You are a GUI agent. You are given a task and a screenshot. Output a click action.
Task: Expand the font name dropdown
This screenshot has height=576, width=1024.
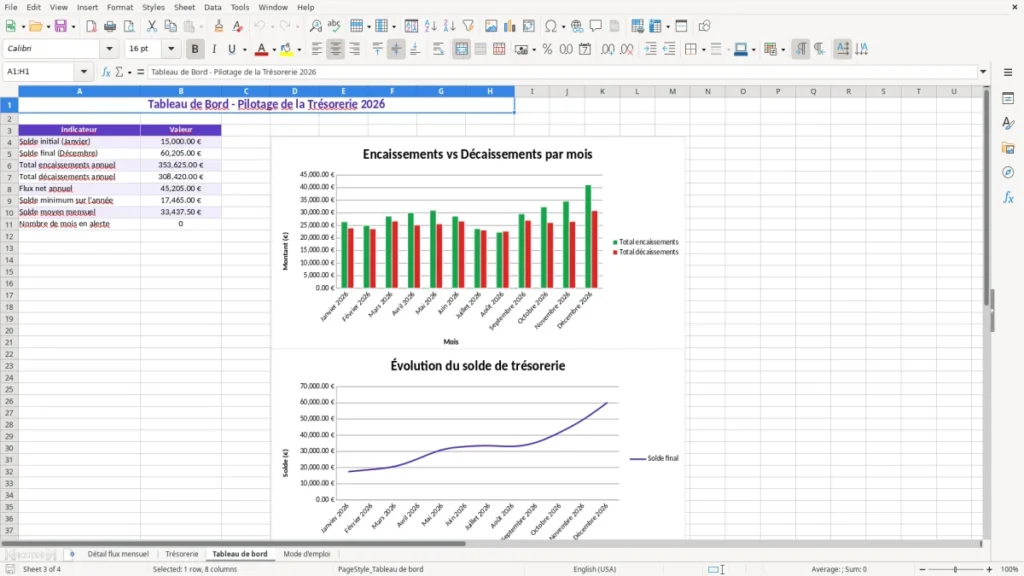pyautogui.click(x=109, y=48)
